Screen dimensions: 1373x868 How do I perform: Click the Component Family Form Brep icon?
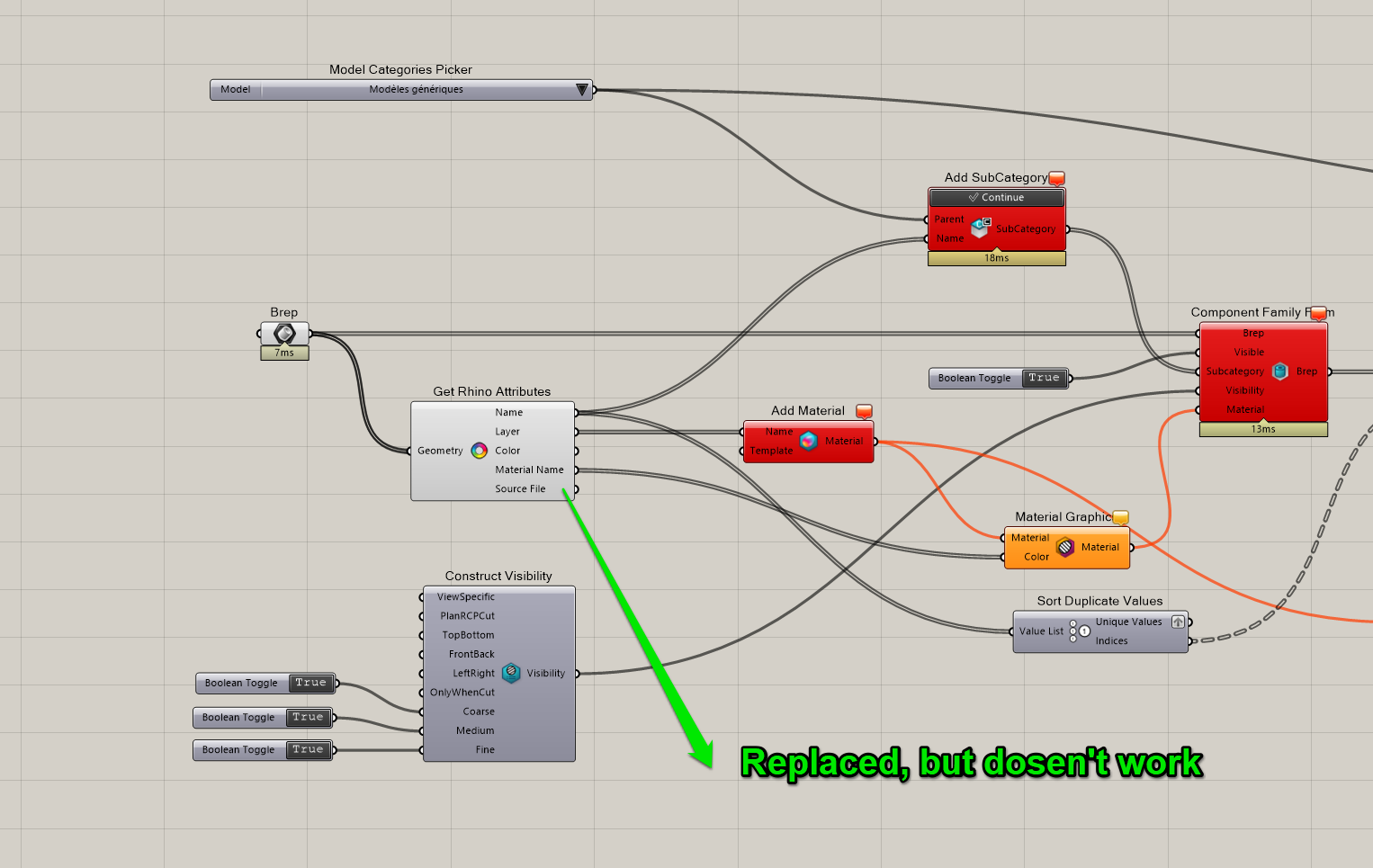click(1280, 371)
